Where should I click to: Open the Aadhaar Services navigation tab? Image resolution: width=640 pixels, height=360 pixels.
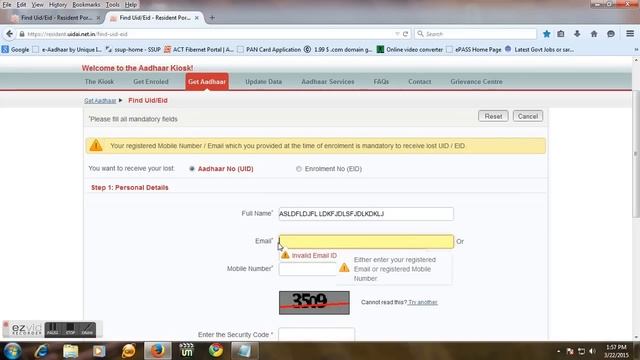pyautogui.click(x=328, y=82)
